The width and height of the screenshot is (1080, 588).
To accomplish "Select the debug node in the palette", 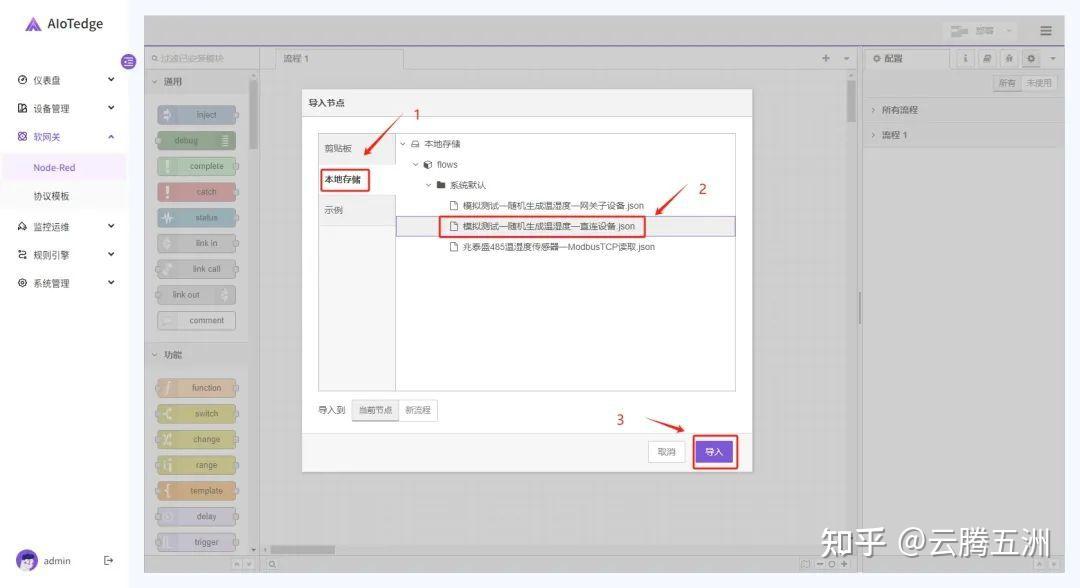I will pyautogui.click(x=196, y=140).
